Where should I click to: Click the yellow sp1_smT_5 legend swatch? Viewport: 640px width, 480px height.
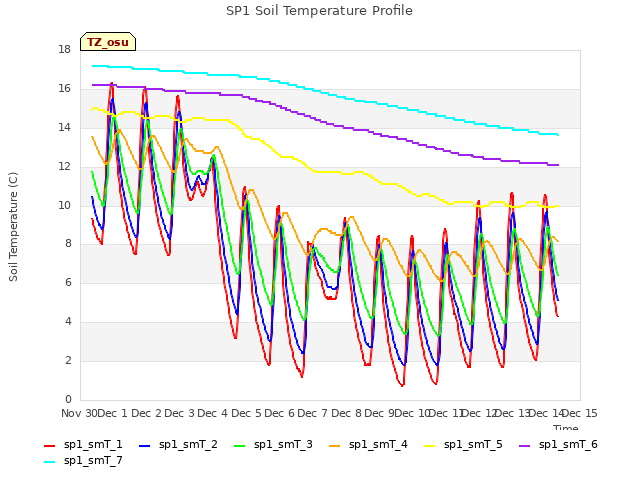click(x=430, y=446)
